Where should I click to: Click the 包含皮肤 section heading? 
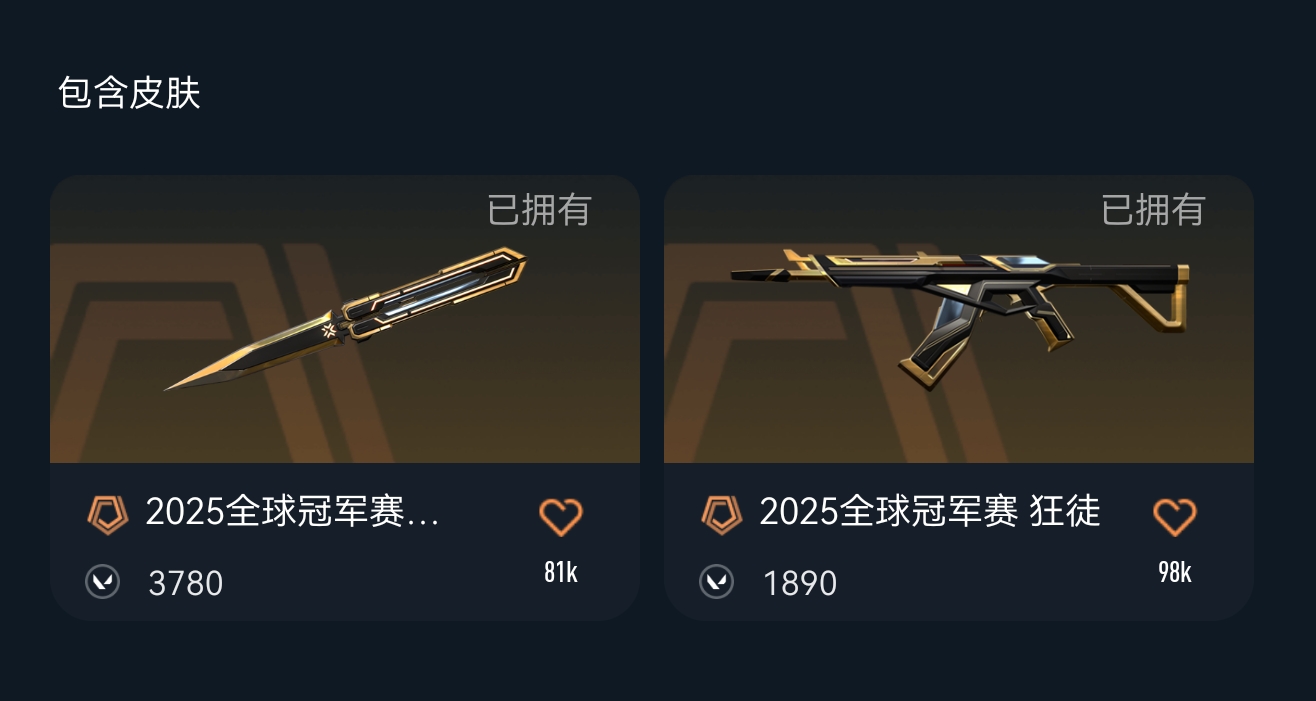coord(129,93)
